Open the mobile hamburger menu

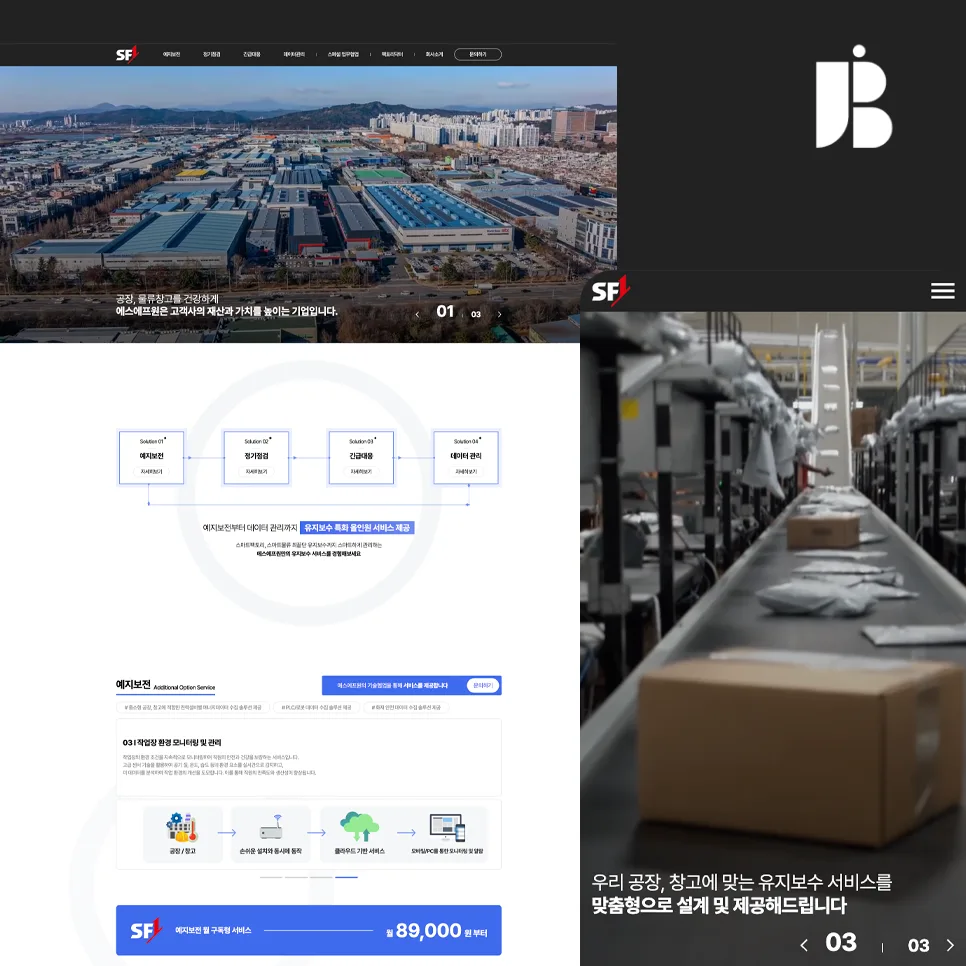pyautogui.click(x=943, y=291)
